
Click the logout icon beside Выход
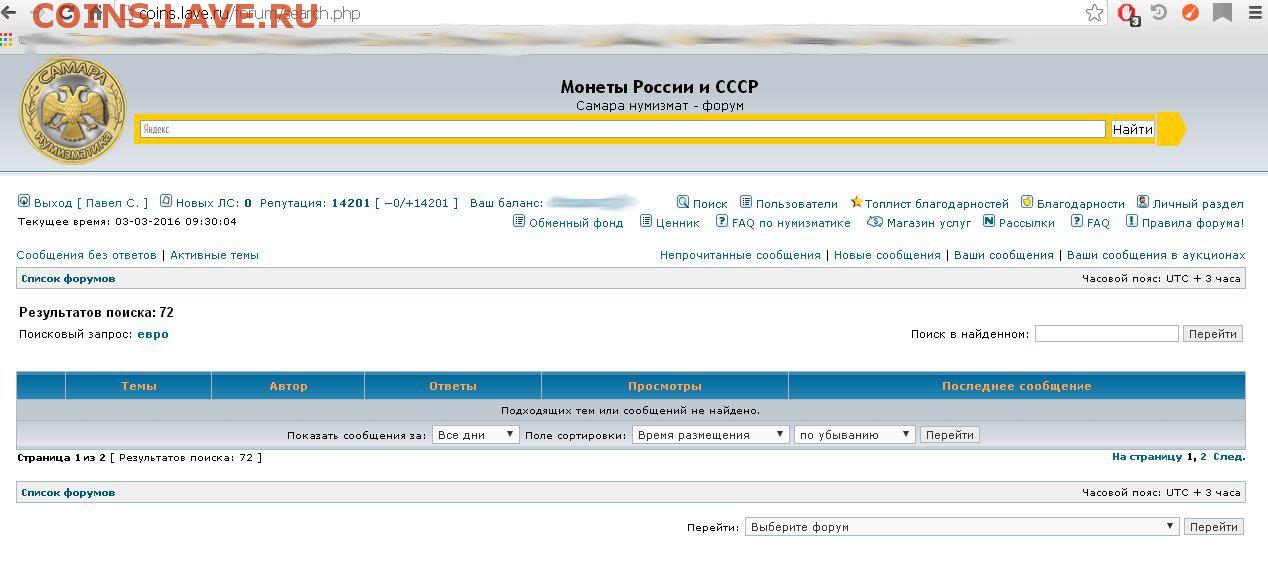tap(24, 201)
